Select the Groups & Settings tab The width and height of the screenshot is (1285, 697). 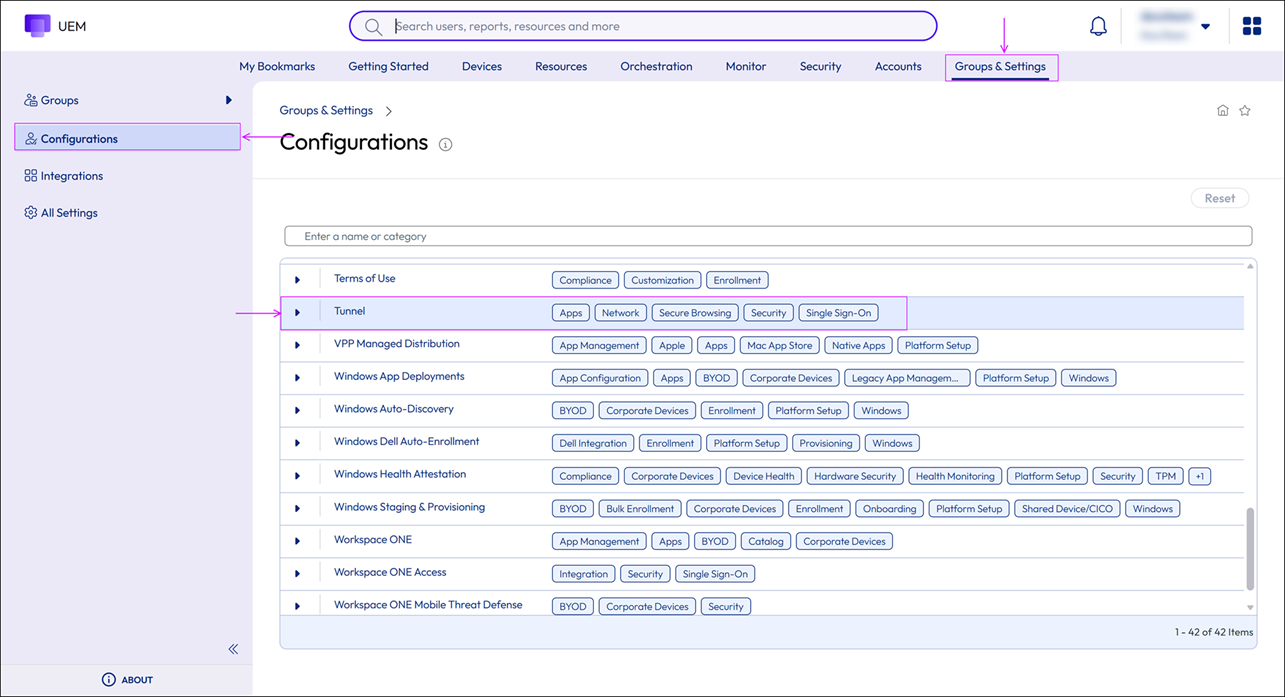1000,67
